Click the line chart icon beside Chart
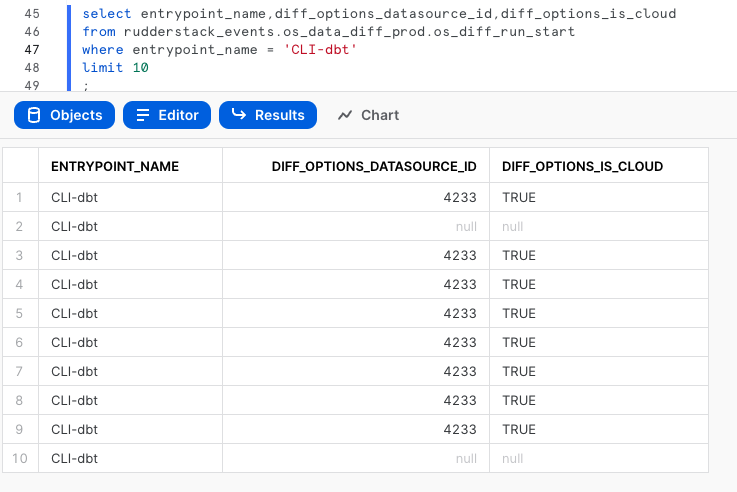 345,115
